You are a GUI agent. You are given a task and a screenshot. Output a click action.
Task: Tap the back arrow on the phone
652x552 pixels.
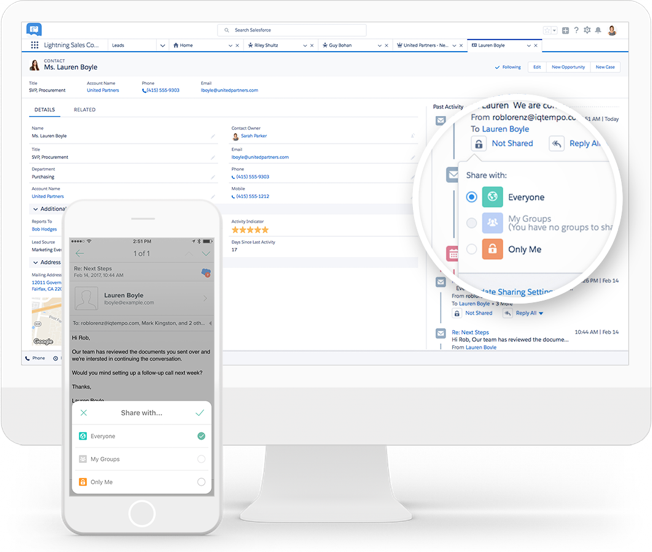click(80, 253)
